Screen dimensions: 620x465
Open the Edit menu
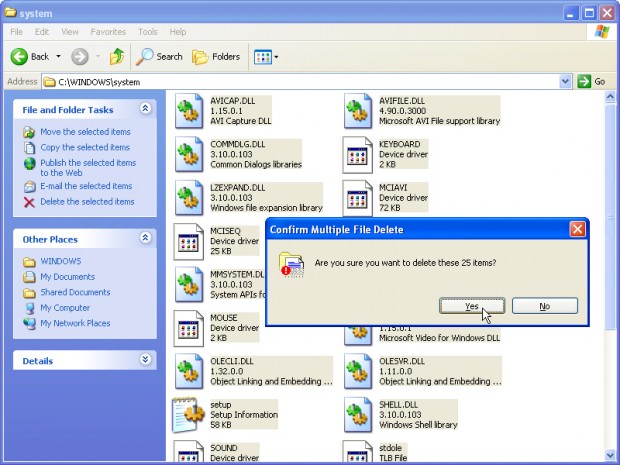point(42,32)
